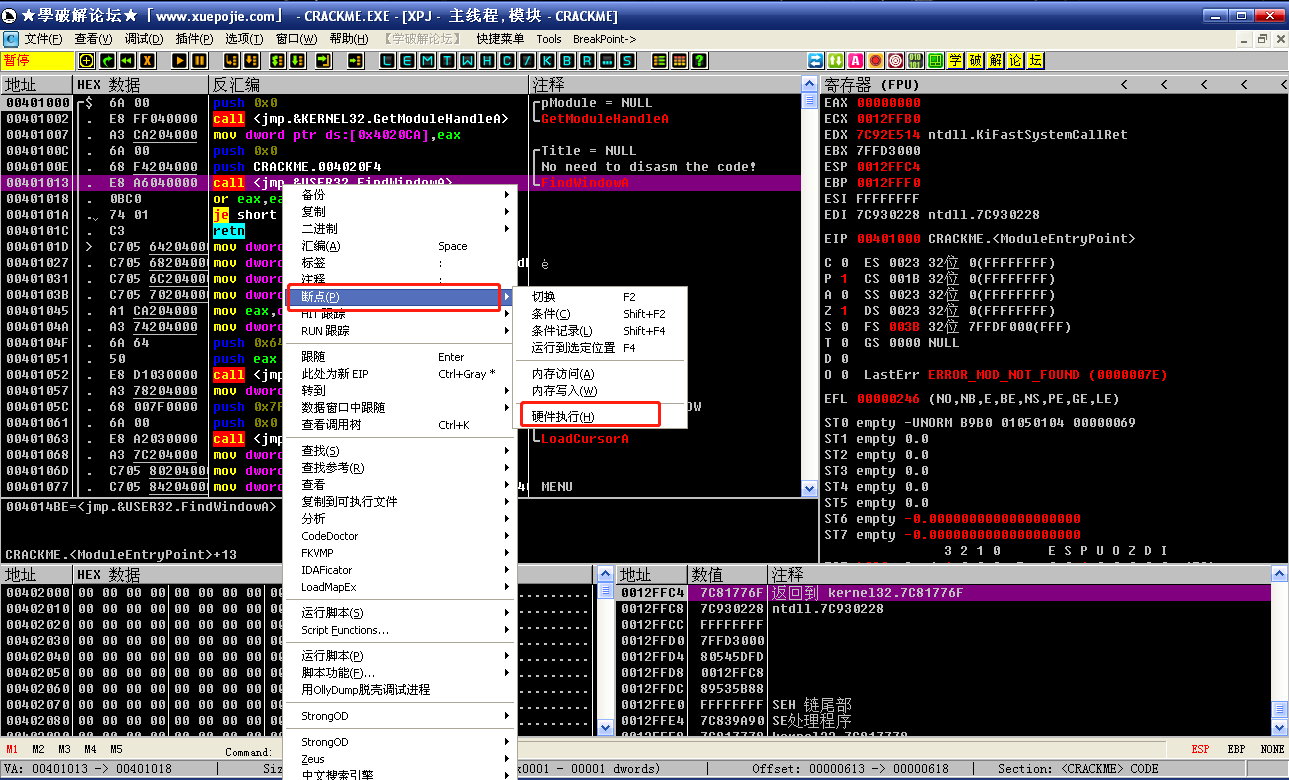The image size is (1289, 780).
Task: Open the 文件(F) menu
Action: pos(43,39)
